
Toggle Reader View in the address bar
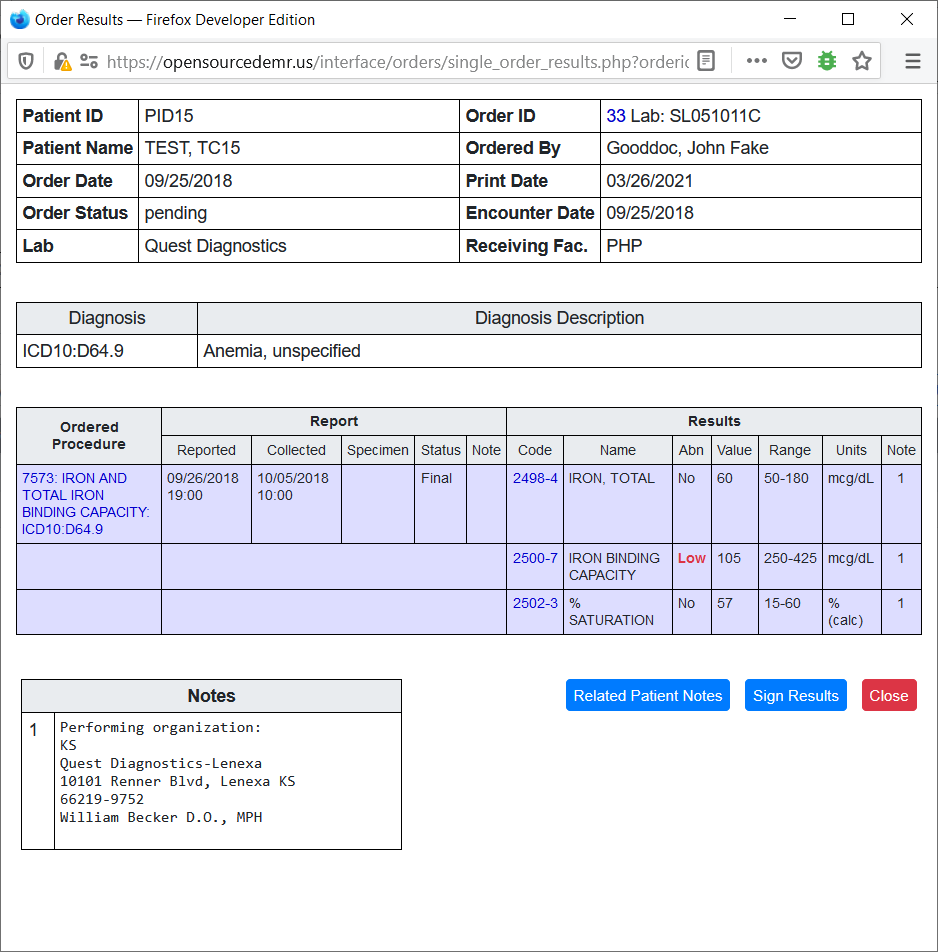point(707,60)
